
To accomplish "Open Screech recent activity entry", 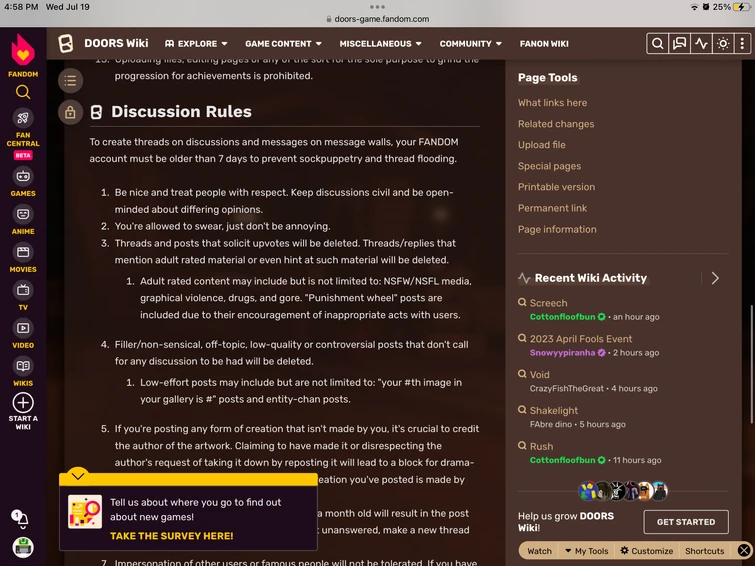I will pos(548,303).
